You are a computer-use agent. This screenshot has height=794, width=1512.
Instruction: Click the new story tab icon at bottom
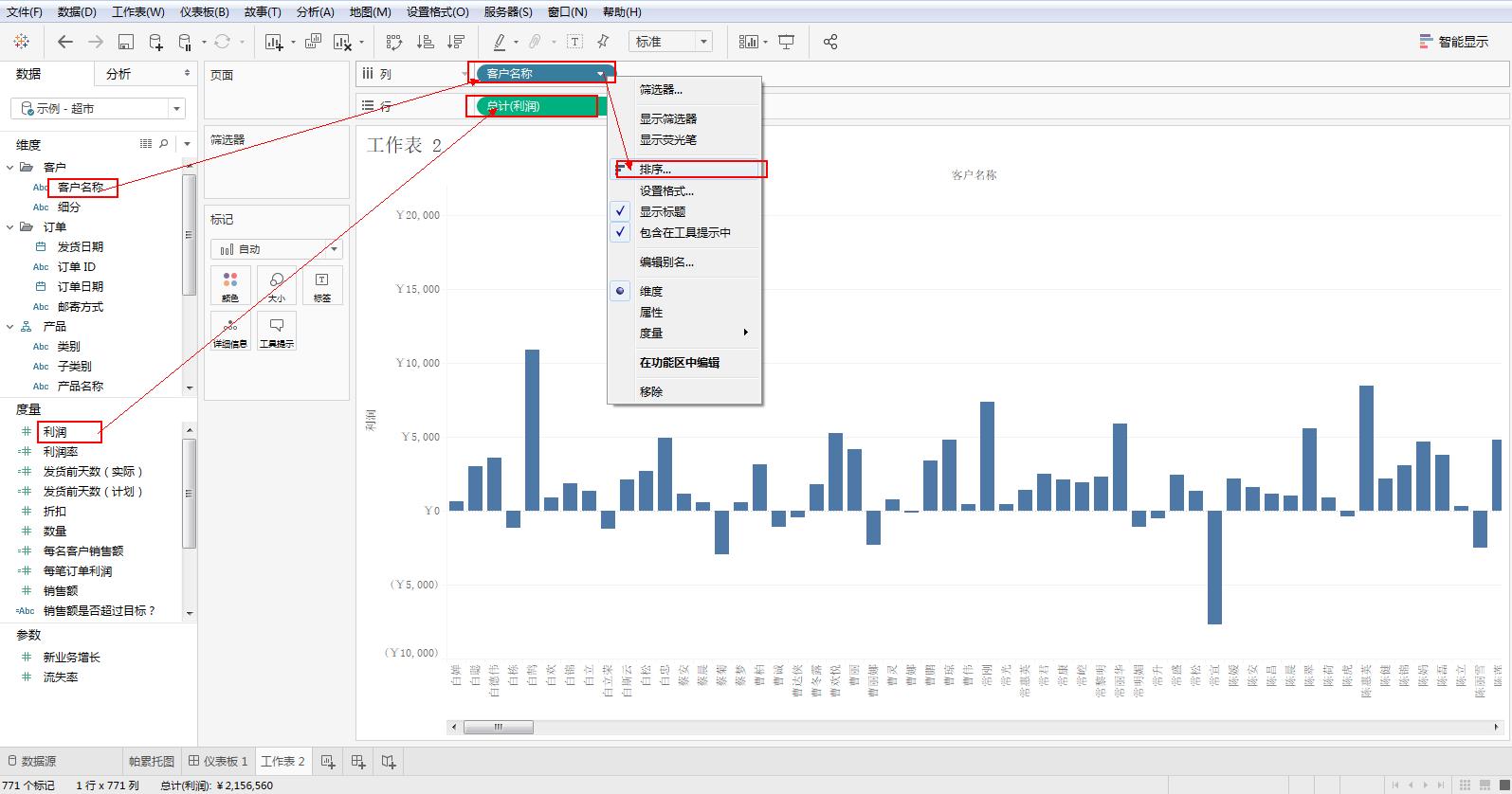[x=389, y=761]
